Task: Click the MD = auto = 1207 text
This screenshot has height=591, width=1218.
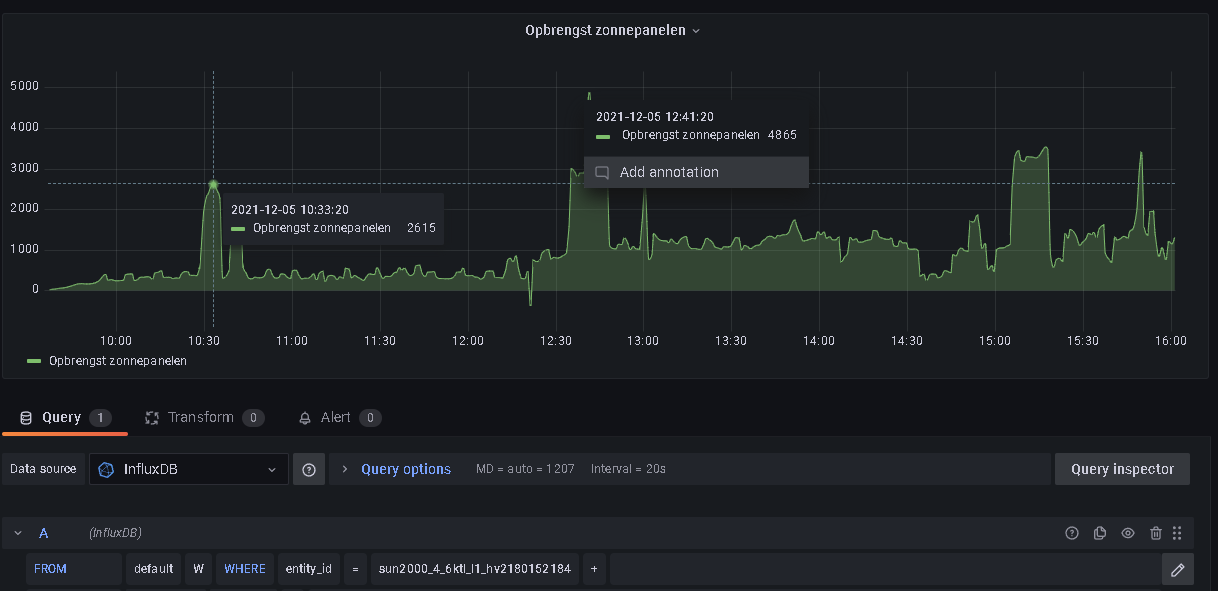Action: [525, 469]
